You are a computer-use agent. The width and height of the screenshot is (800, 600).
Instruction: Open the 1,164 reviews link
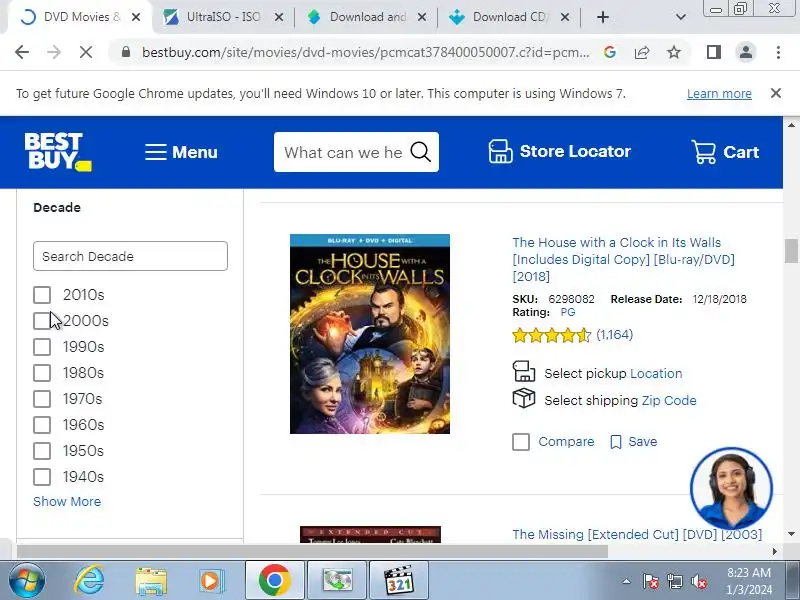tap(614, 335)
